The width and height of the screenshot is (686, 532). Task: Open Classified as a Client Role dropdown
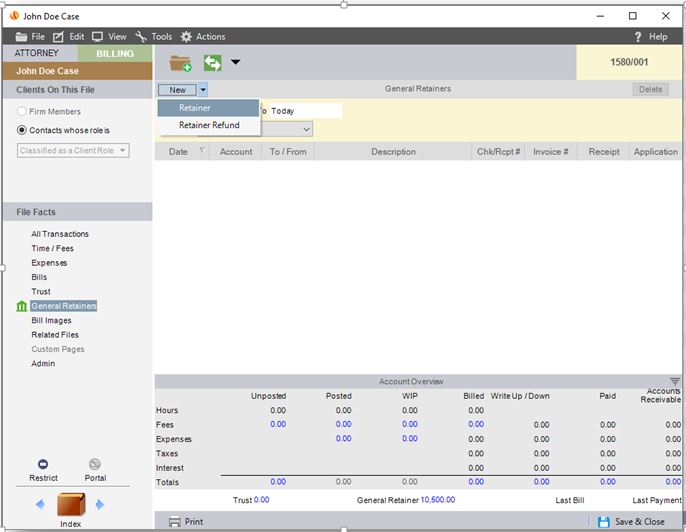pyautogui.click(x=73, y=150)
